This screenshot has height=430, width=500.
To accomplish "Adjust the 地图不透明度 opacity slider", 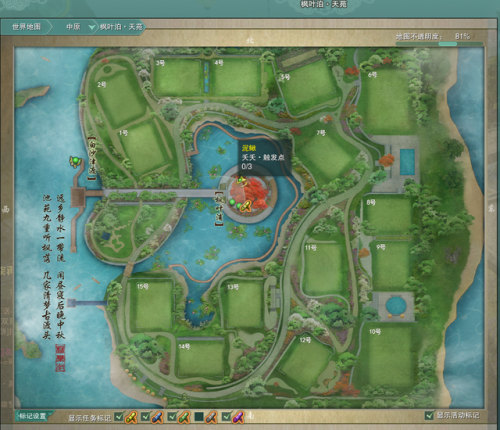I will pyautogui.click(x=439, y=44).
